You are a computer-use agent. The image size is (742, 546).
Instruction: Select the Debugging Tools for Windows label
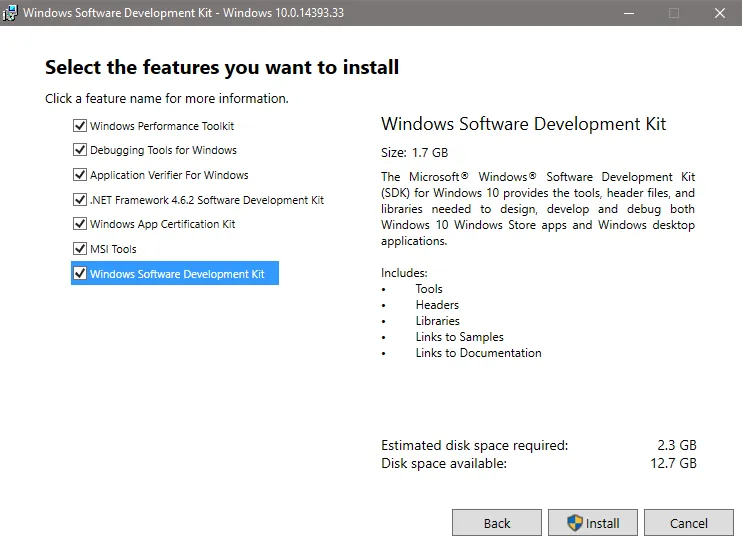pos(163,150)
